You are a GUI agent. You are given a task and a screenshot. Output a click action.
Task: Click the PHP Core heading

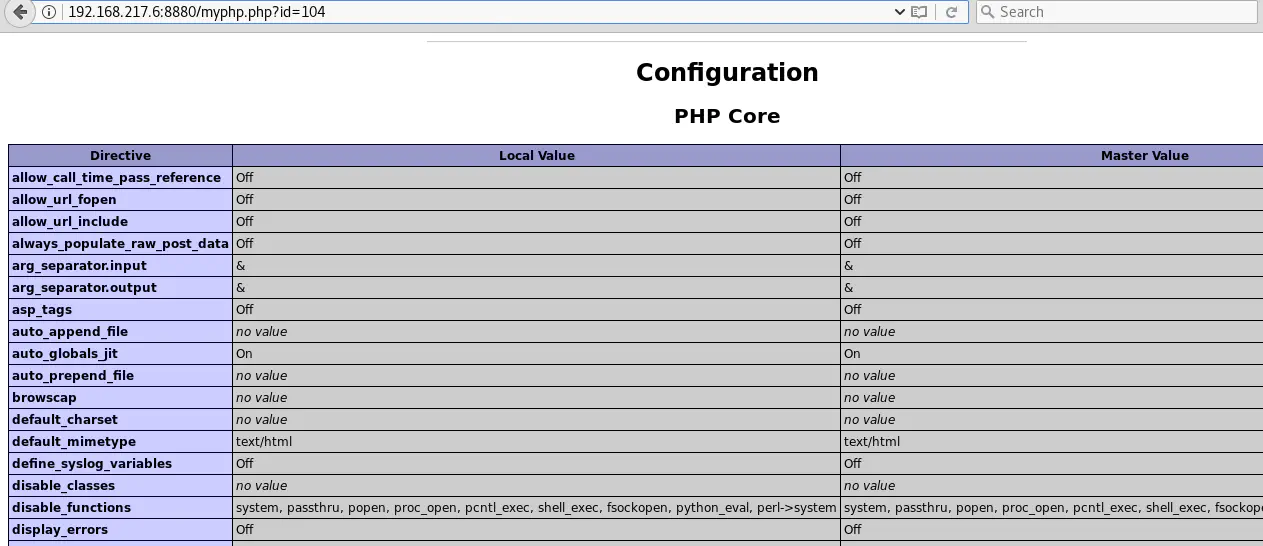pos(727,116)
